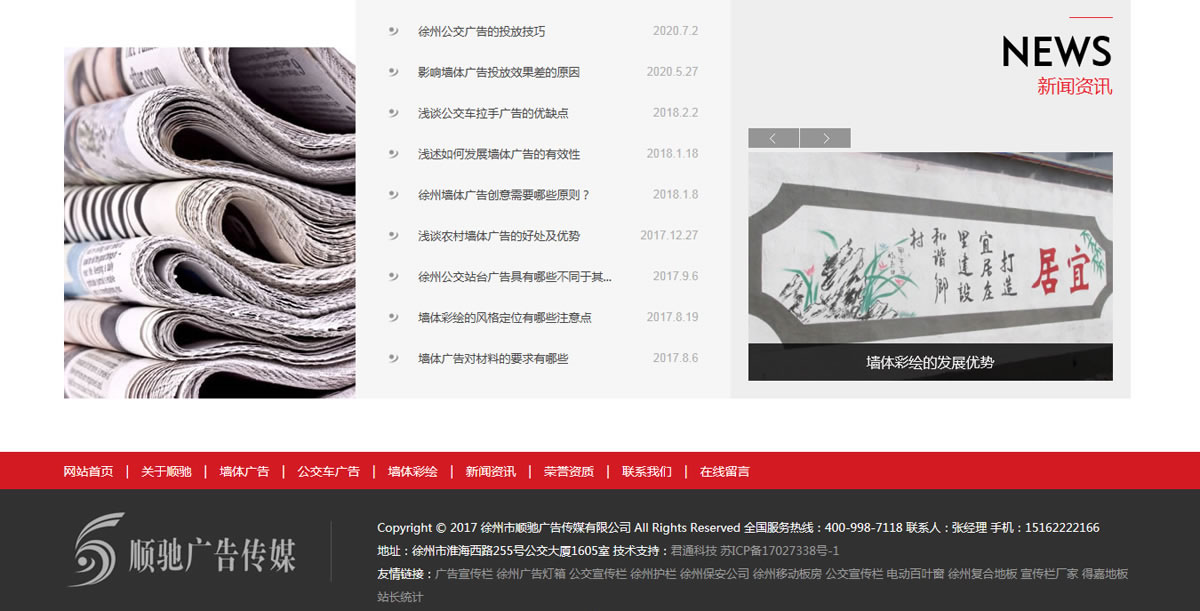Click bullet icon beside 影响墙体广告投放效果差的原因
The width and height of the screenshot is (1200, 611).
[x=394, y=72]
